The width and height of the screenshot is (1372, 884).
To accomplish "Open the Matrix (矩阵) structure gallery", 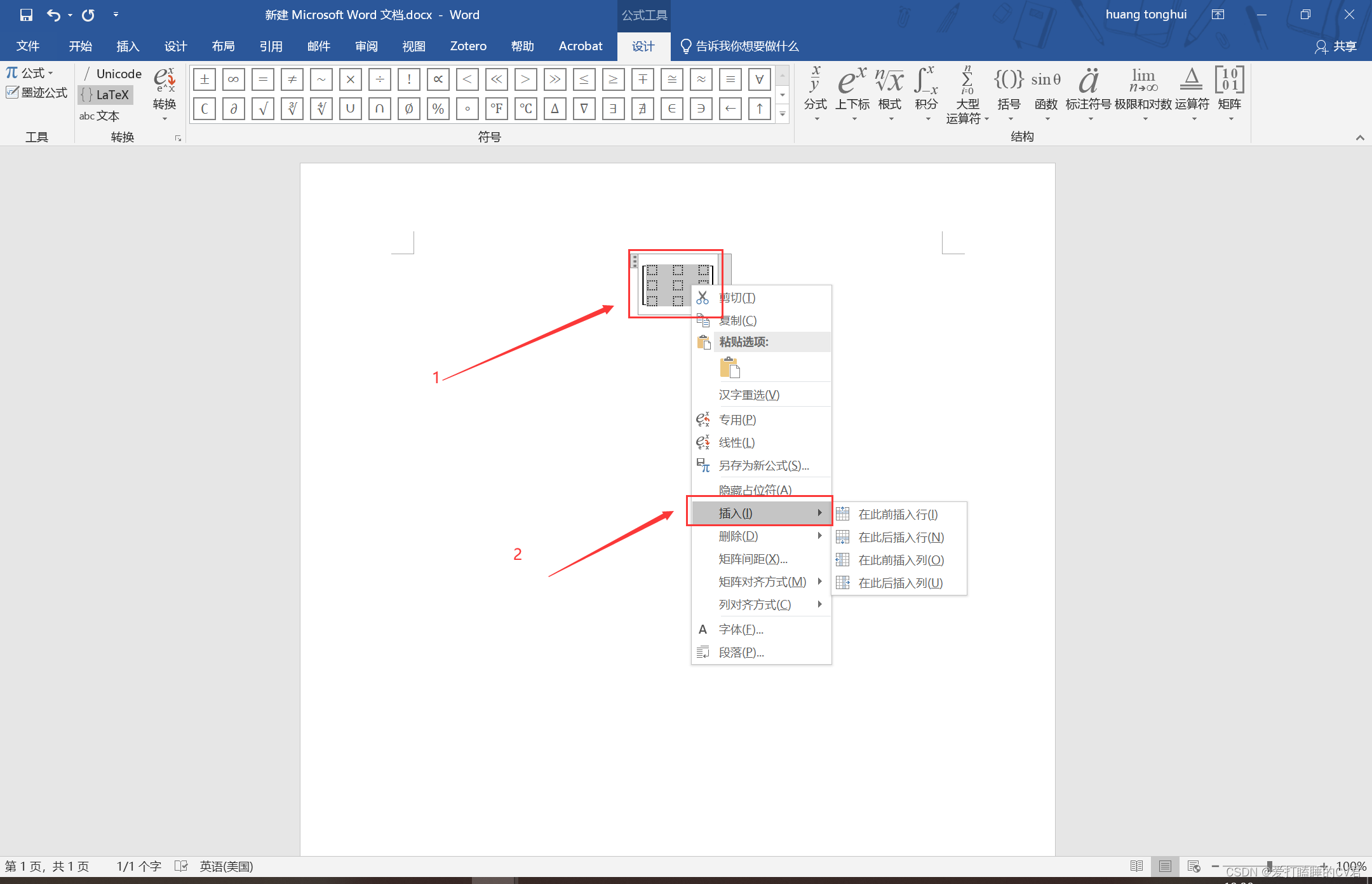I will 1229,92.
